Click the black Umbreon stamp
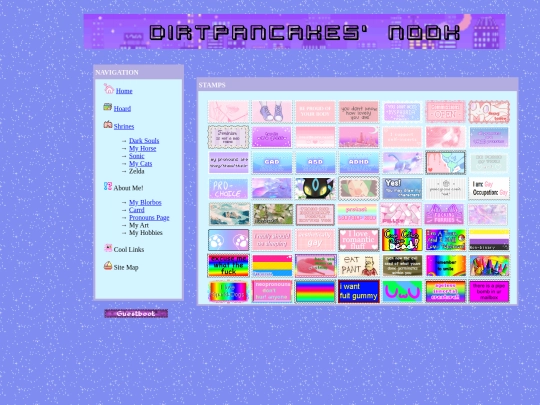The image size is (540, 405). coord(315,188)
